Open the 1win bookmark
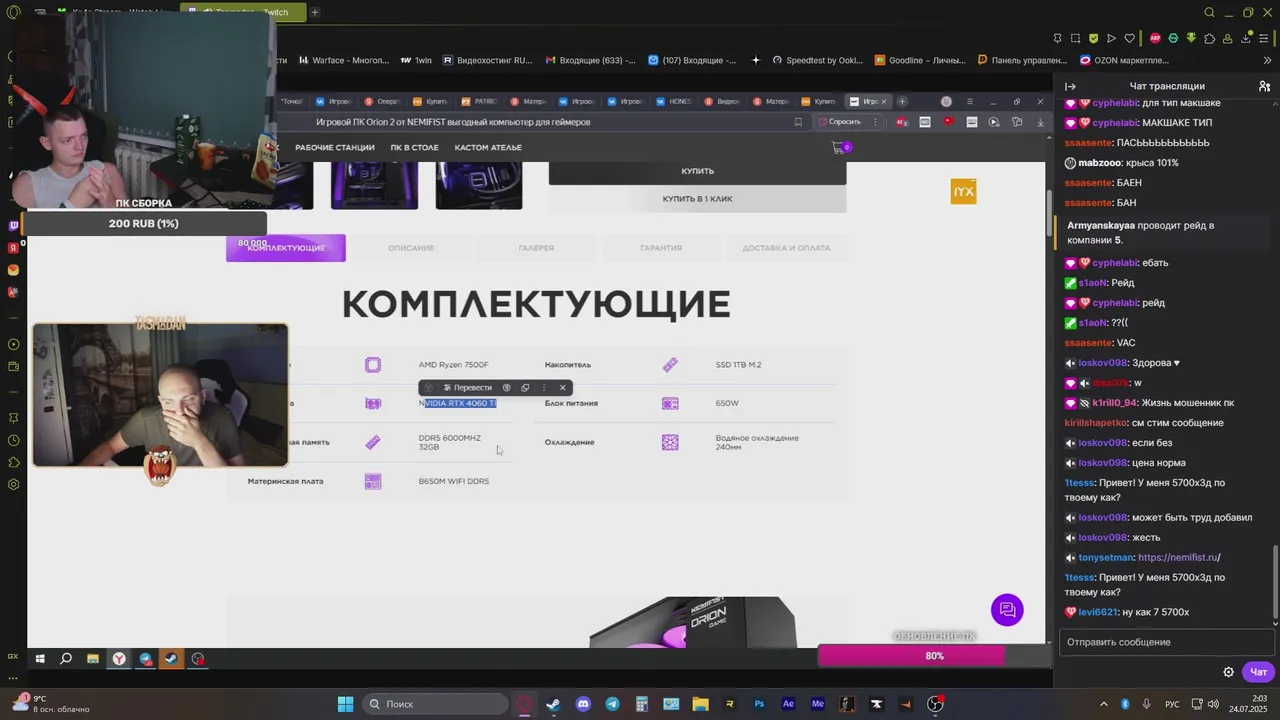Screen dimensions: 1280x720 click(x=416, y=60)
